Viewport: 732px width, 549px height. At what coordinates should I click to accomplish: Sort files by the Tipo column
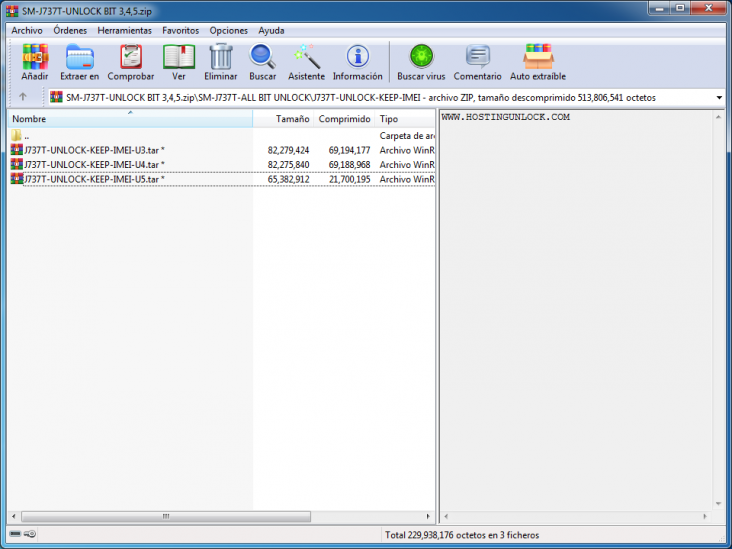pyautogui.click(x=405, y=119)
